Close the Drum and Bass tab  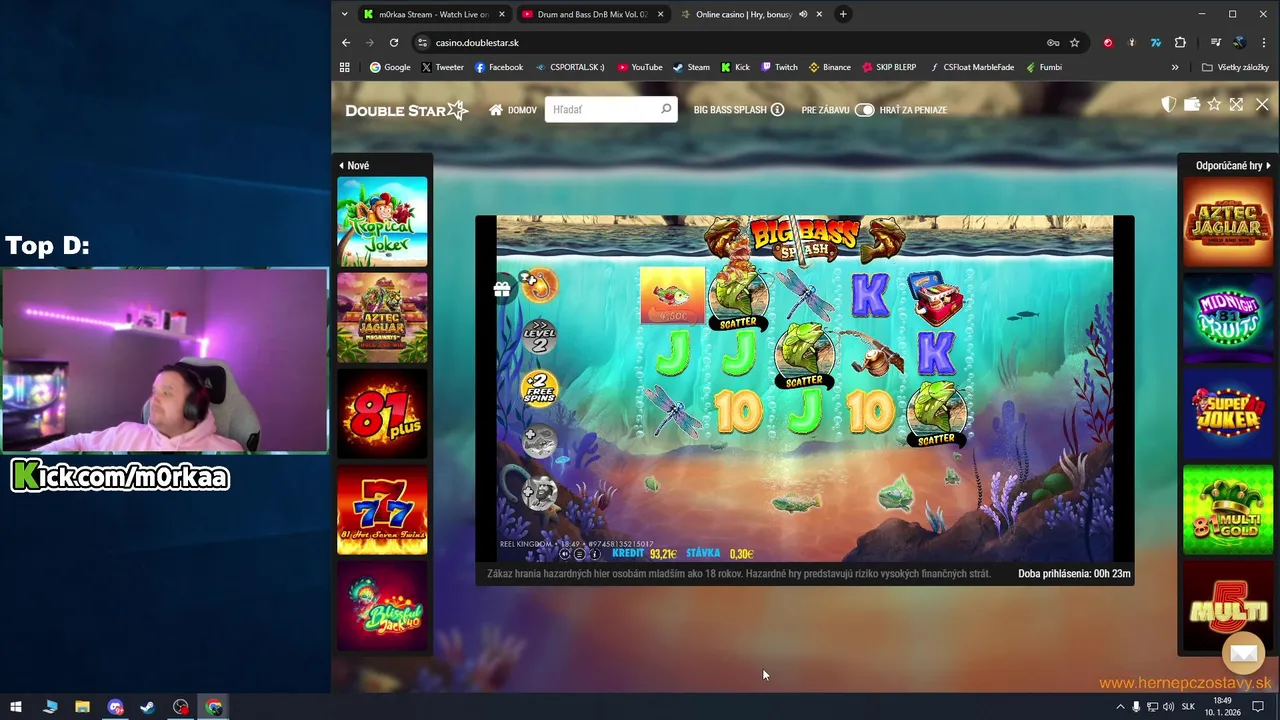(x=660, y=14)
